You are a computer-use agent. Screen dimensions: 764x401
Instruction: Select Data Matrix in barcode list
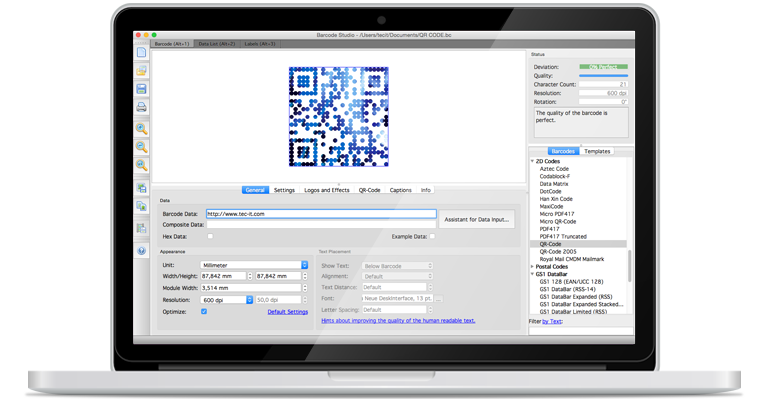554,184
